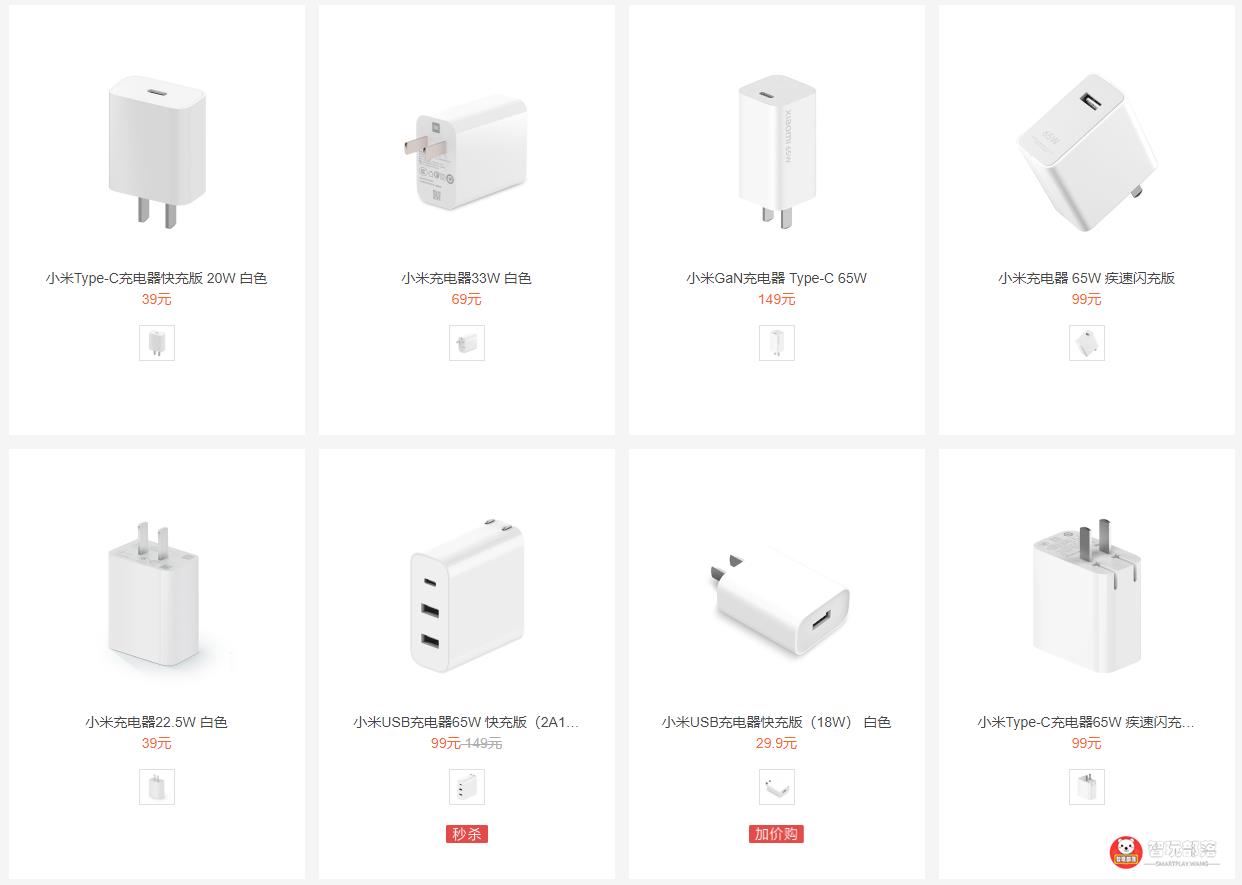Select the 65W 疾速闪充版 small thumbnail
Viewport: 1242px width, 885px height.
(x=1087, y=343)
